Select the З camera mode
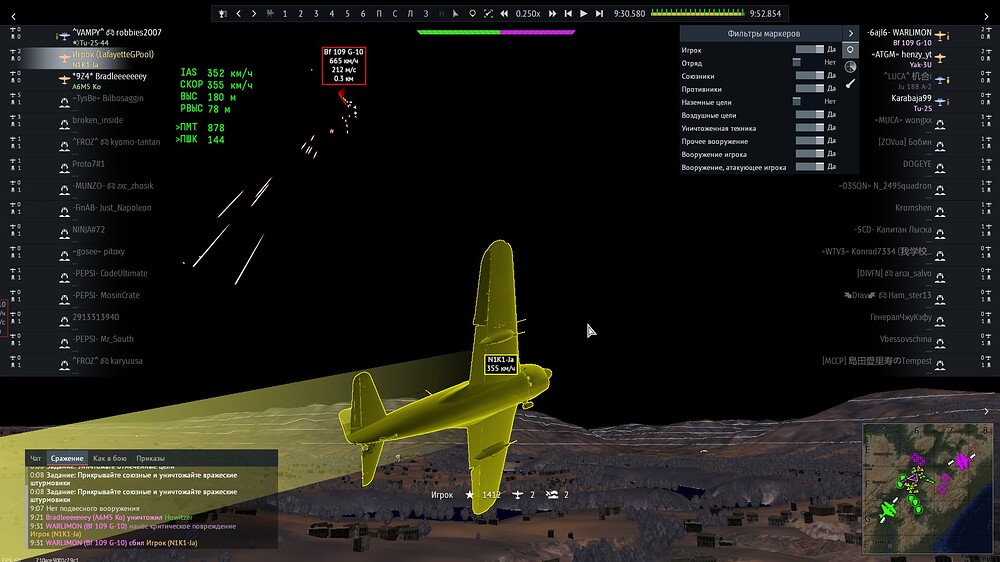 click(x=426, y=13)
